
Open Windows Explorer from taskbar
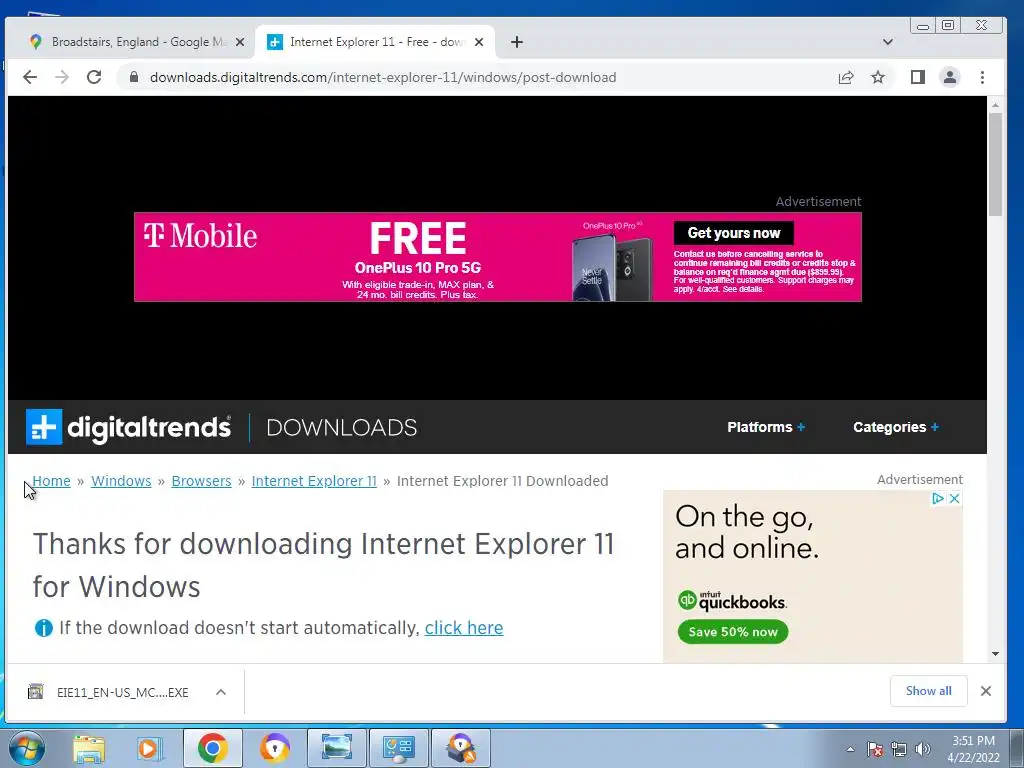(89, 748)
